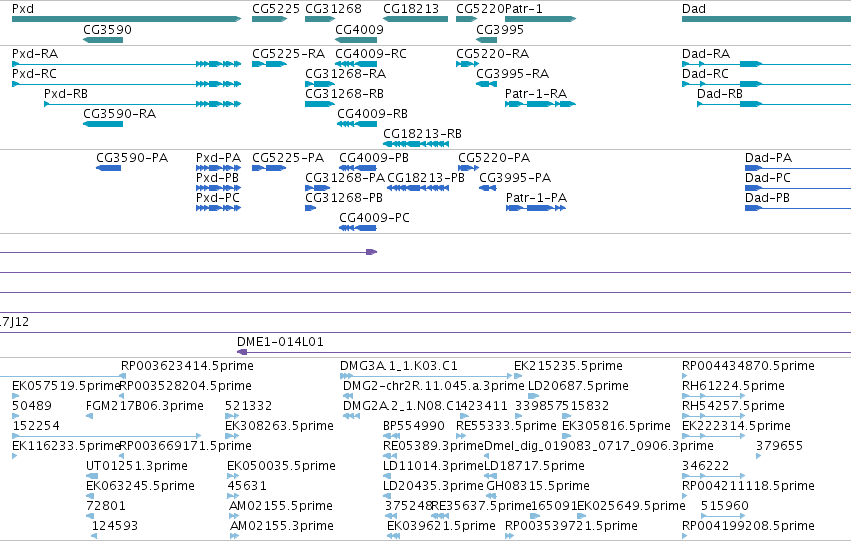Open protein CG3995-PA
This screenshot has width=851, height=541.
(515, 178)
